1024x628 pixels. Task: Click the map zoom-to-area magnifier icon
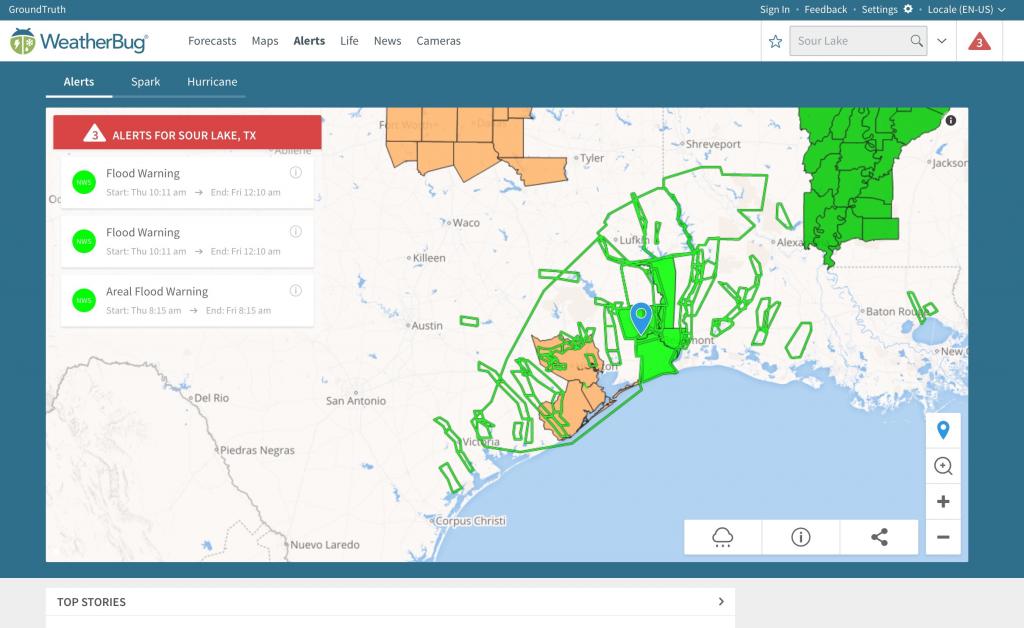(942, 466)
